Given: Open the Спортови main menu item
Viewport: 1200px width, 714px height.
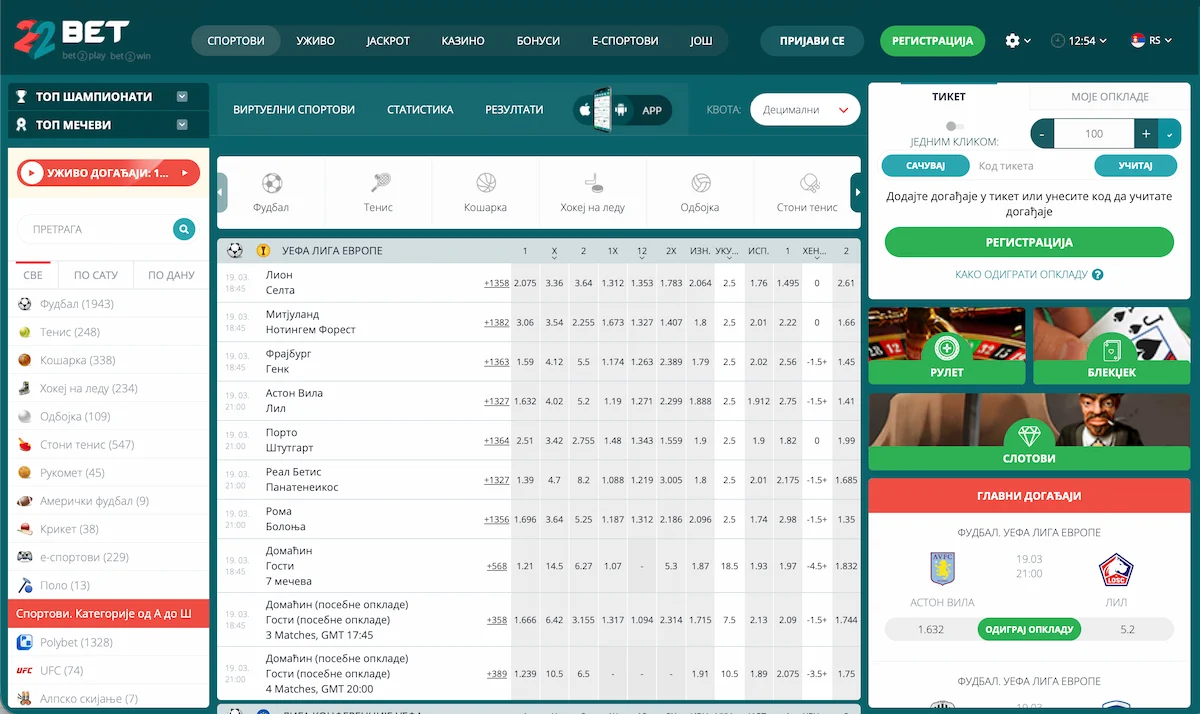Looking at the screenshot, I should pos(236,41).
